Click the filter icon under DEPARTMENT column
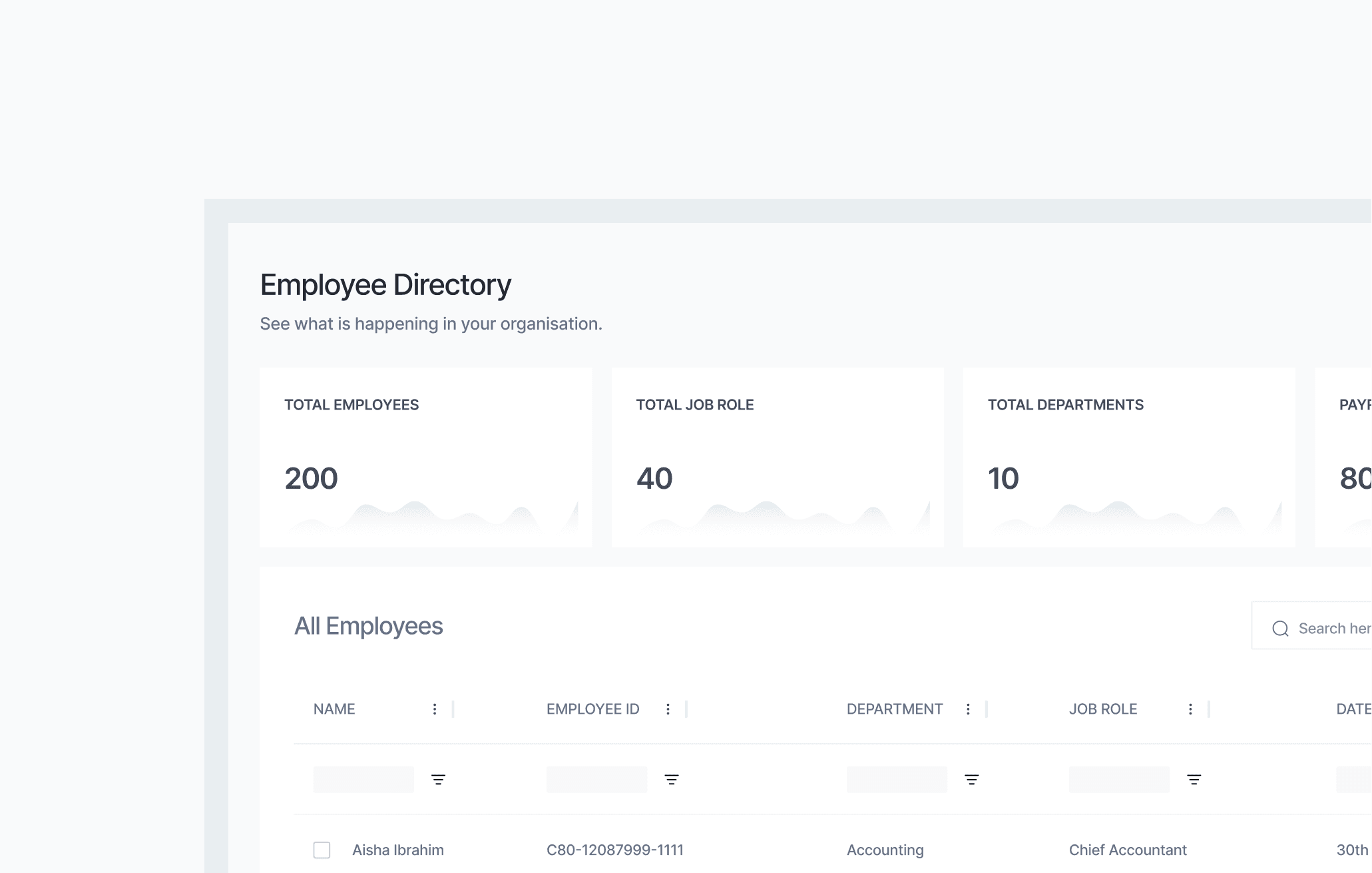The image size is (1372, 873). point(971,779)
